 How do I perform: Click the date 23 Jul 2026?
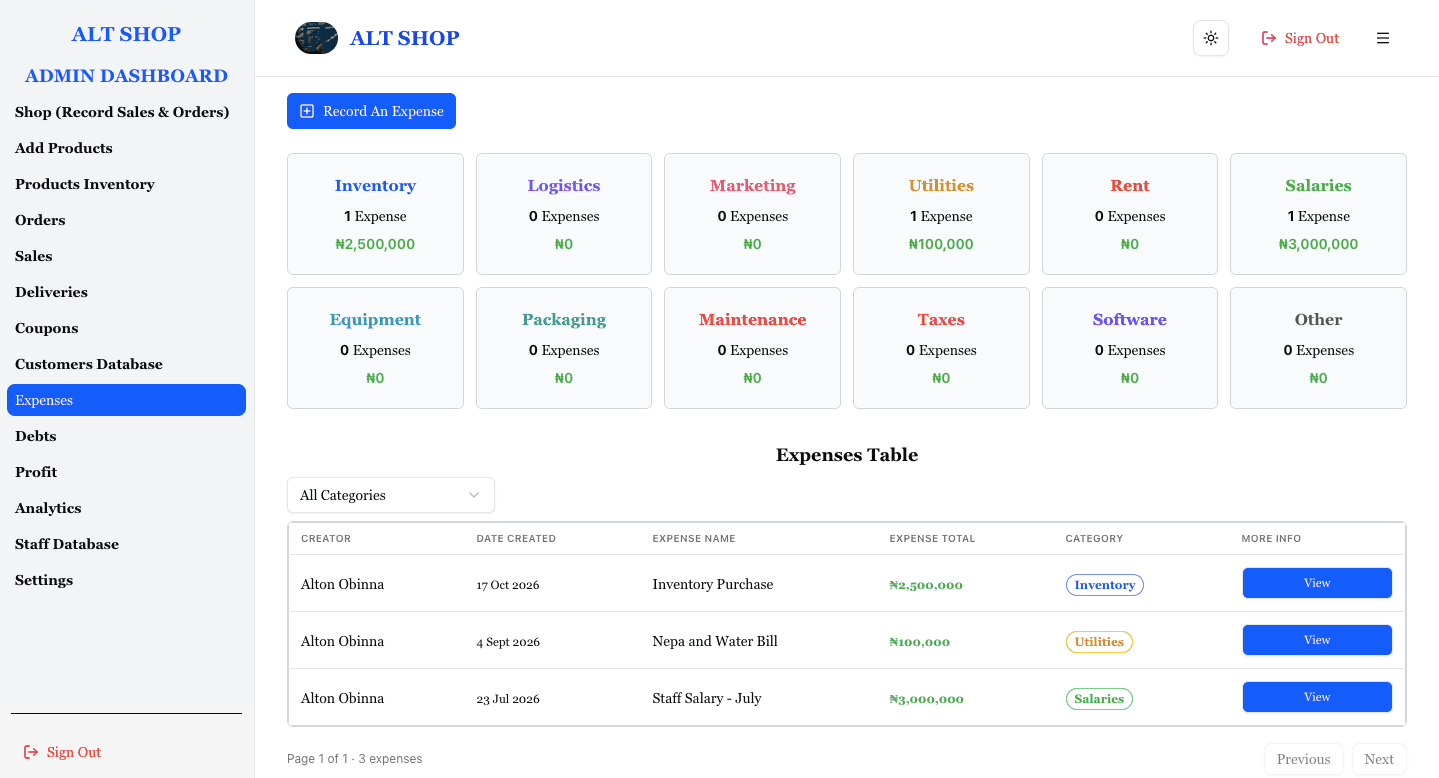pos(508,699)
